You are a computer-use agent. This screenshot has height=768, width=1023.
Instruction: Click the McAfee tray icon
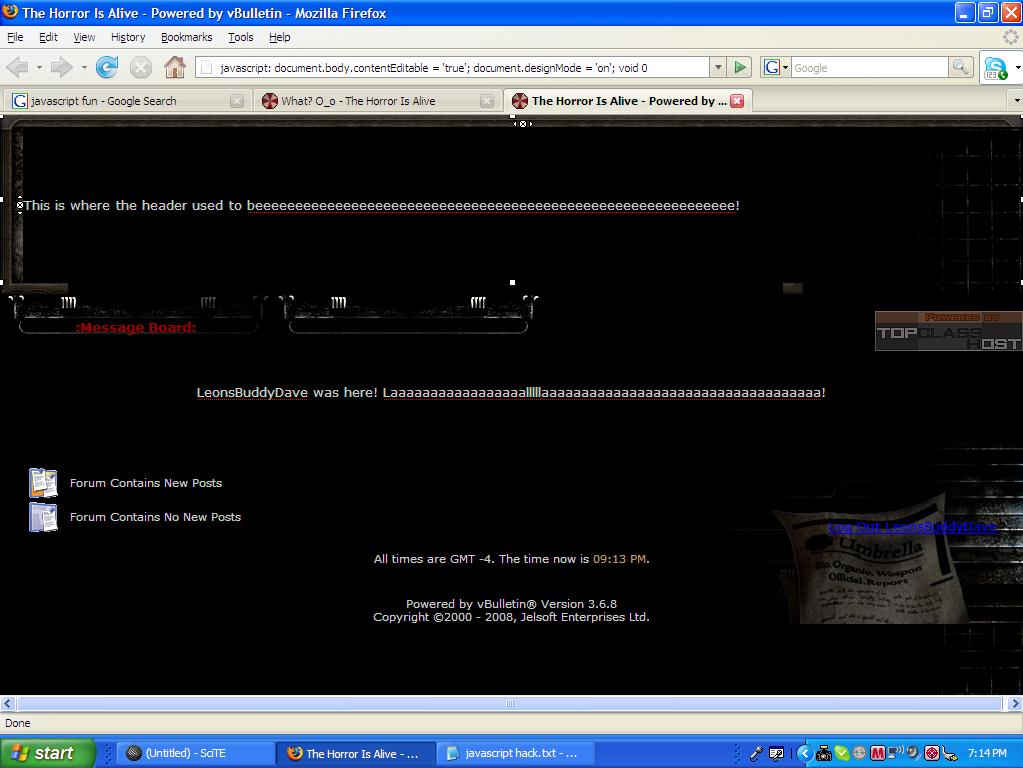pos(878,753)
